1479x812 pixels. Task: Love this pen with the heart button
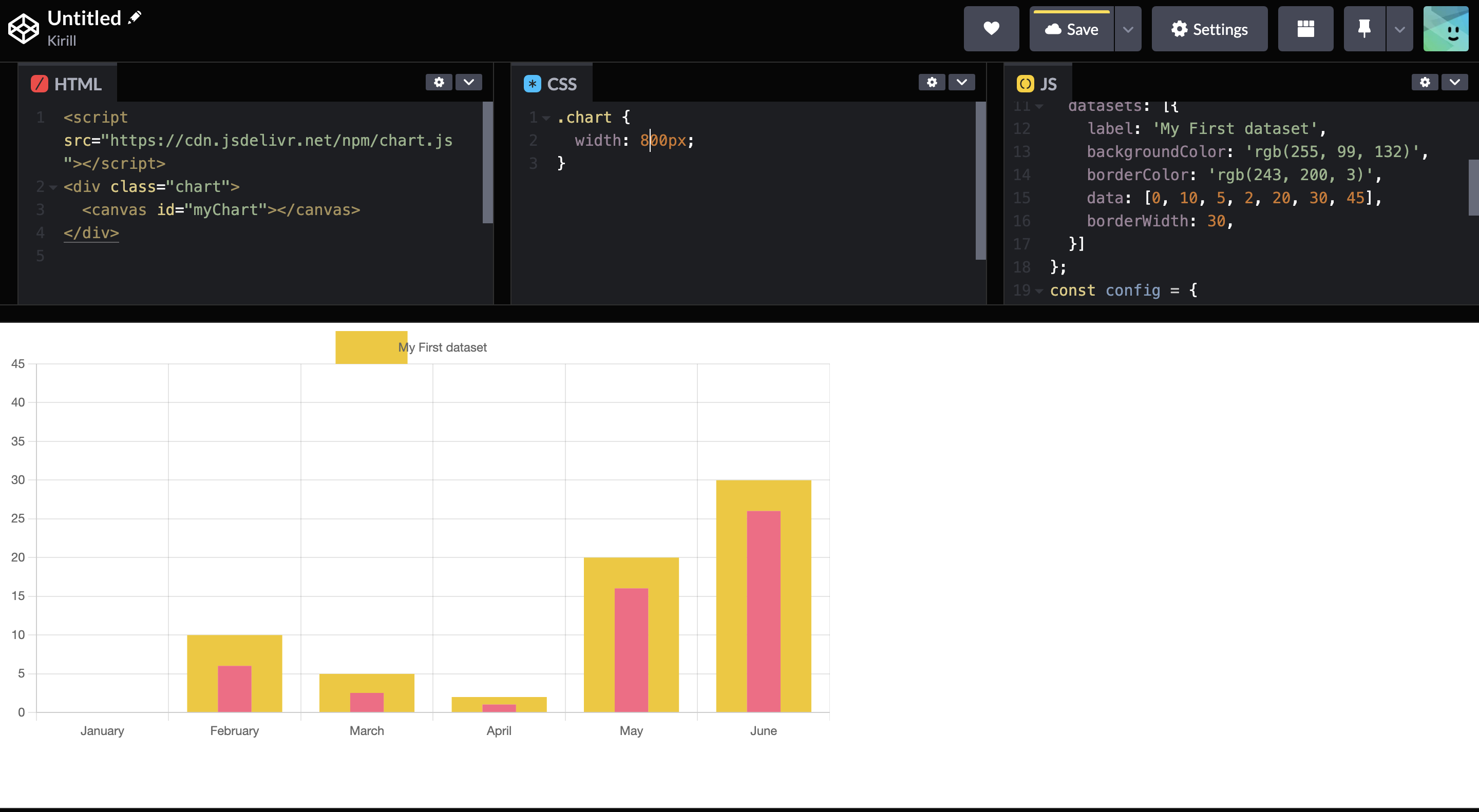991,29
